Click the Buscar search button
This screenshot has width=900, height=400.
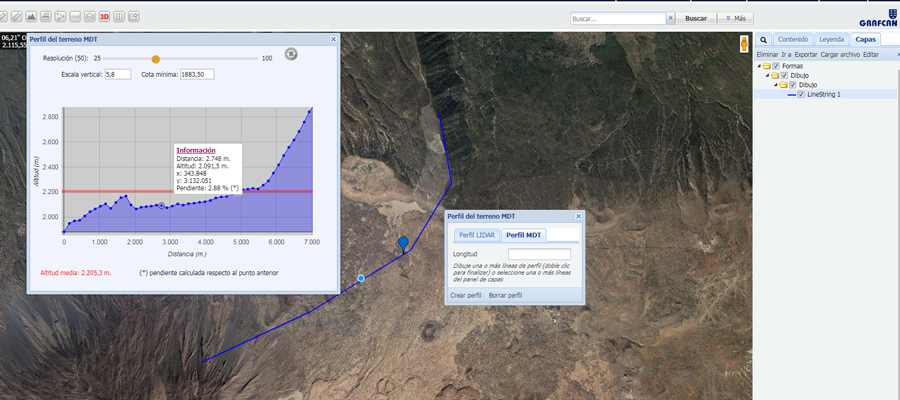pos(696,18)
